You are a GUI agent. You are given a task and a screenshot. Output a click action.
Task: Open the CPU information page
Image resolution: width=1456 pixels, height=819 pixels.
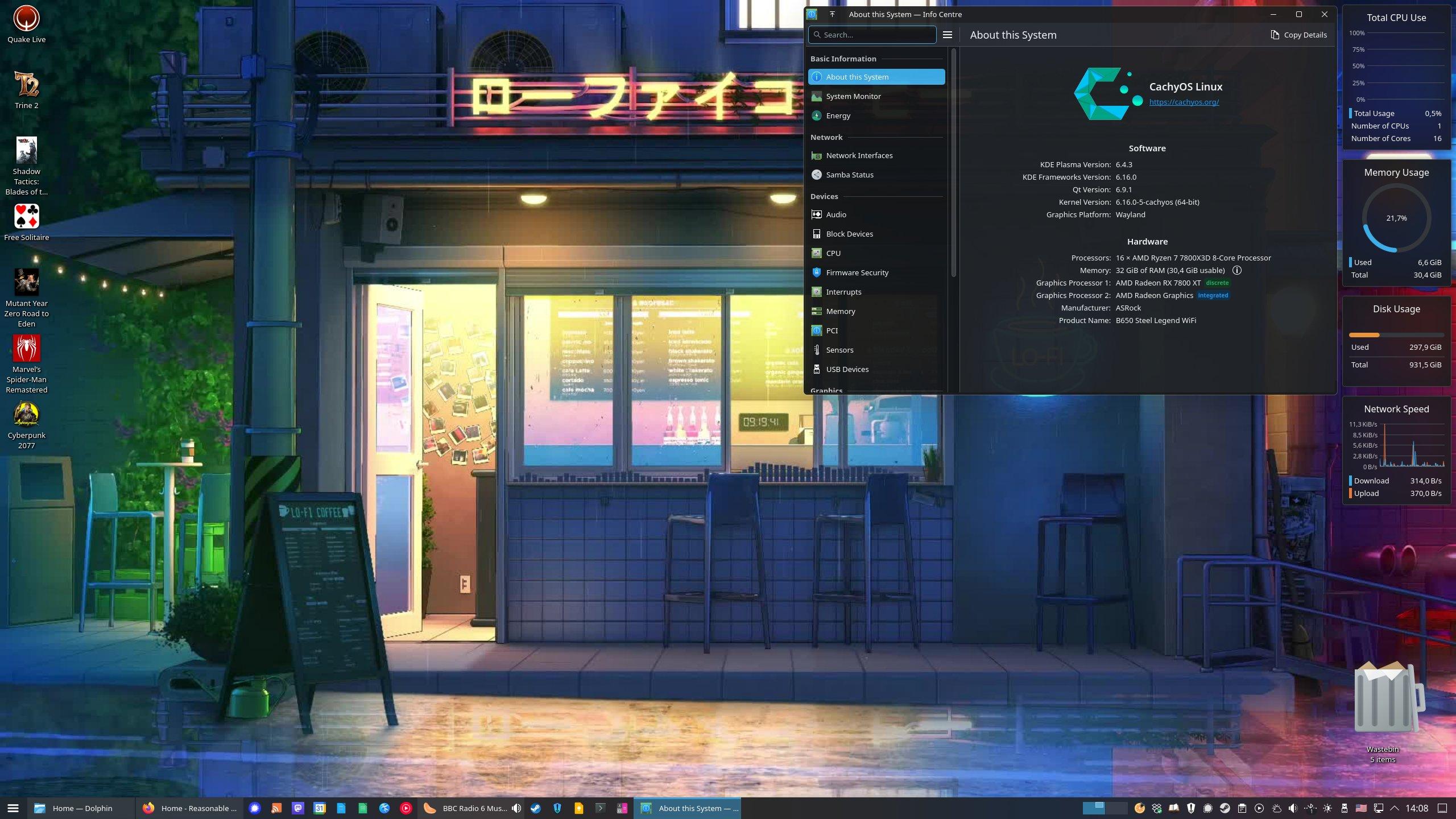tap(876, 253)
